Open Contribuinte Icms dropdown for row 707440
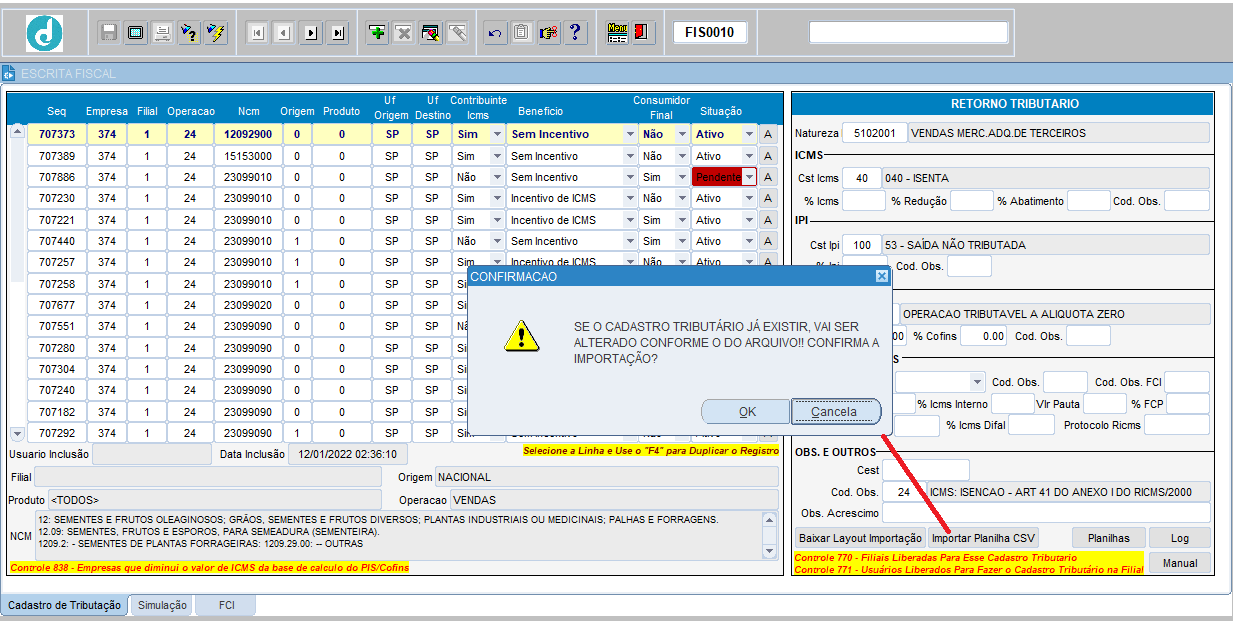 pos(497,241)
